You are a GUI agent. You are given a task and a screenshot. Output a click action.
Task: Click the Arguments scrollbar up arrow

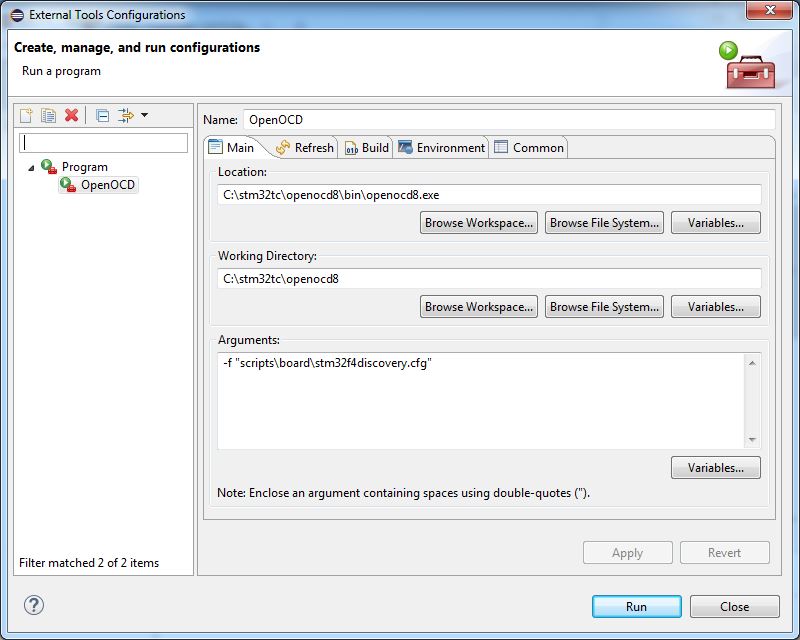pyautogui.click(x=752, y=363)
